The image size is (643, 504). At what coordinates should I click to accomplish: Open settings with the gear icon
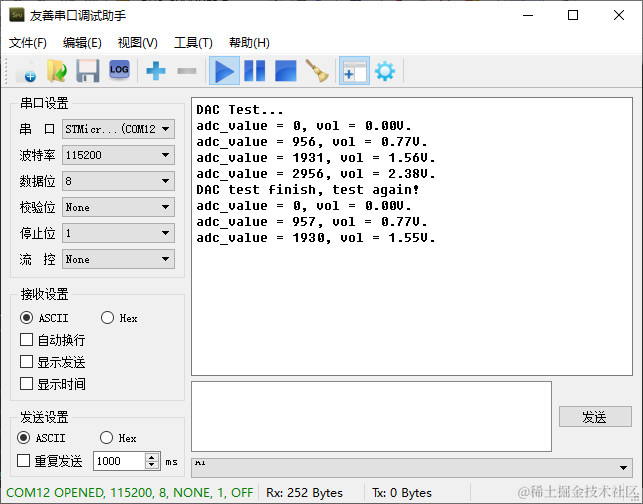click(x=385, y=71)
